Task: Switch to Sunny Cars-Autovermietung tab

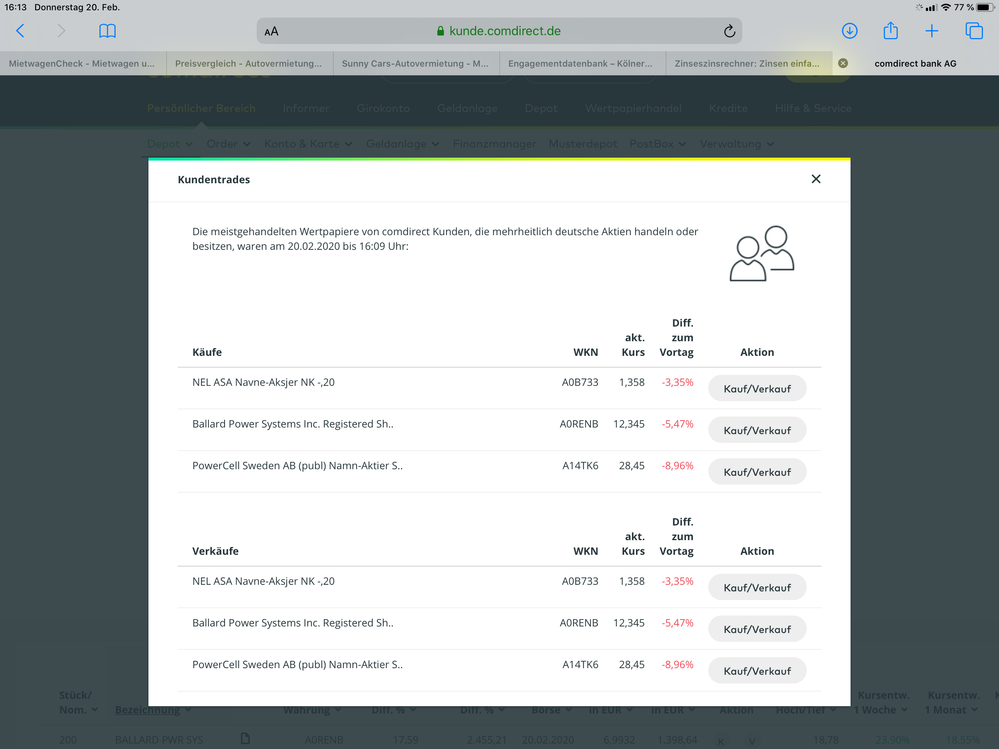Action: pos(416,63)
